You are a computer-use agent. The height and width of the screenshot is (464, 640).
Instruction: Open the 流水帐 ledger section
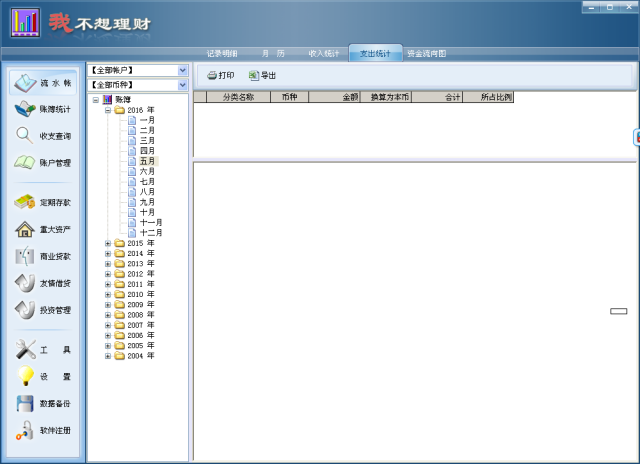(x=42, y=83)
